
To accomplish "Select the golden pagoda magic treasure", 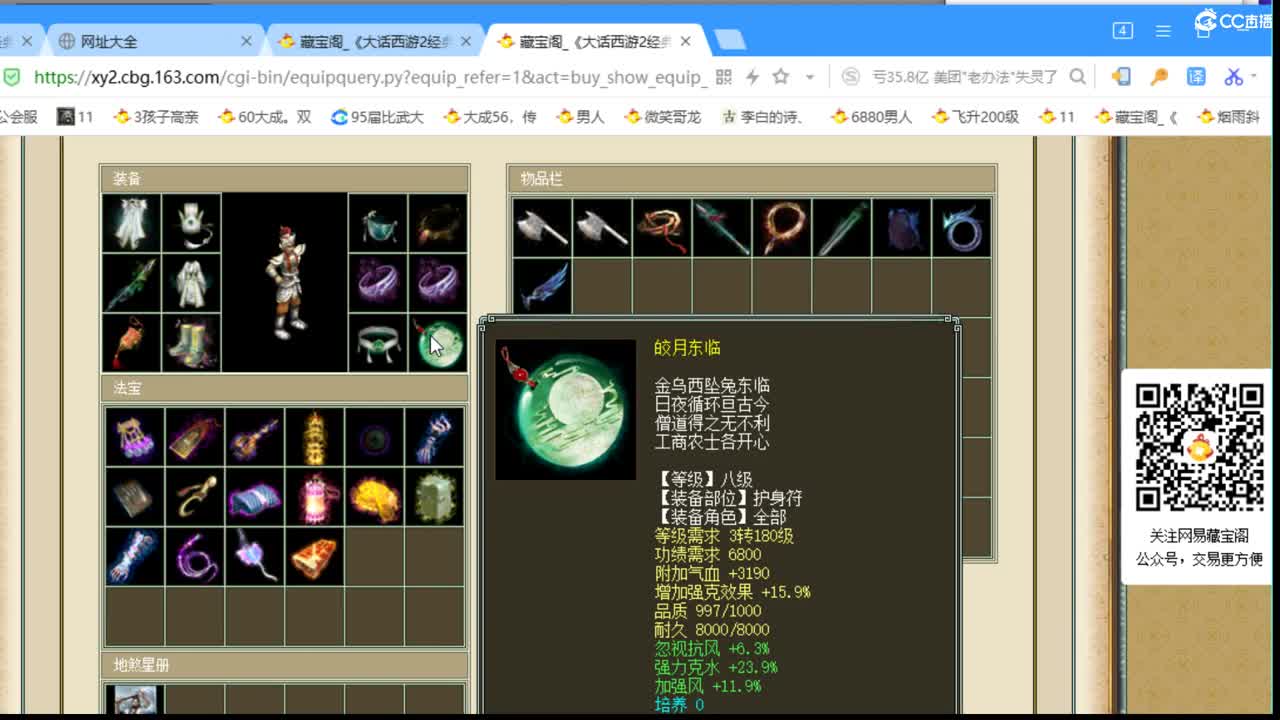I will point(315,437).
